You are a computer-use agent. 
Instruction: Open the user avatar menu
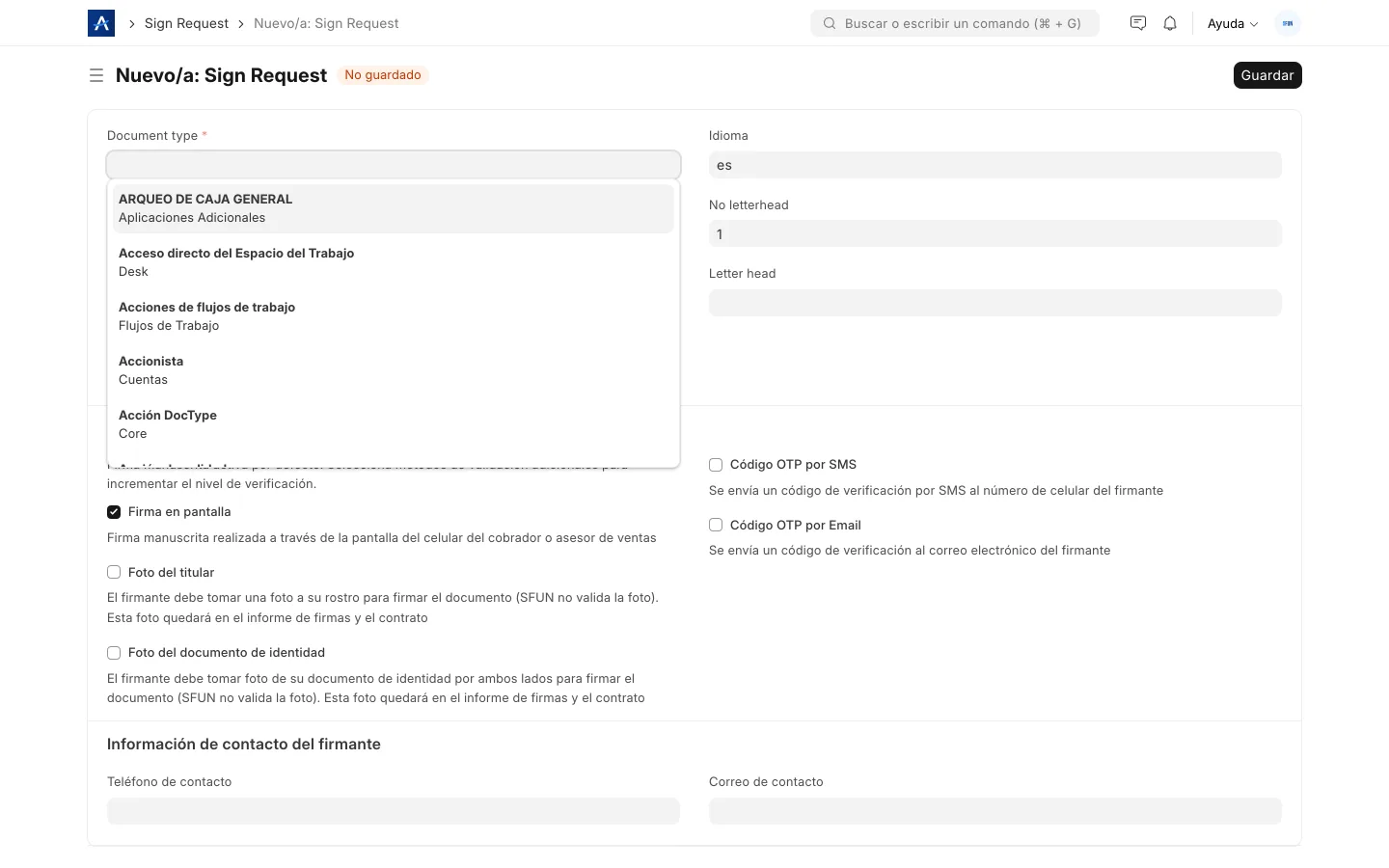pyautogui.click(x=1288, y=23)
